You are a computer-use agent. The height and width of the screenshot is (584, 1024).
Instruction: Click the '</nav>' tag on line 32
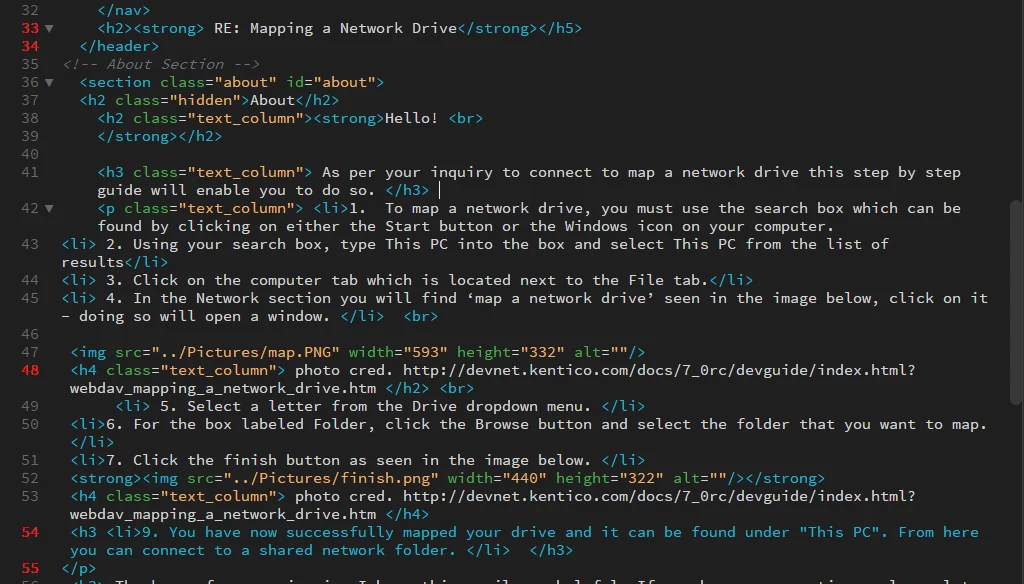[124, 10]
